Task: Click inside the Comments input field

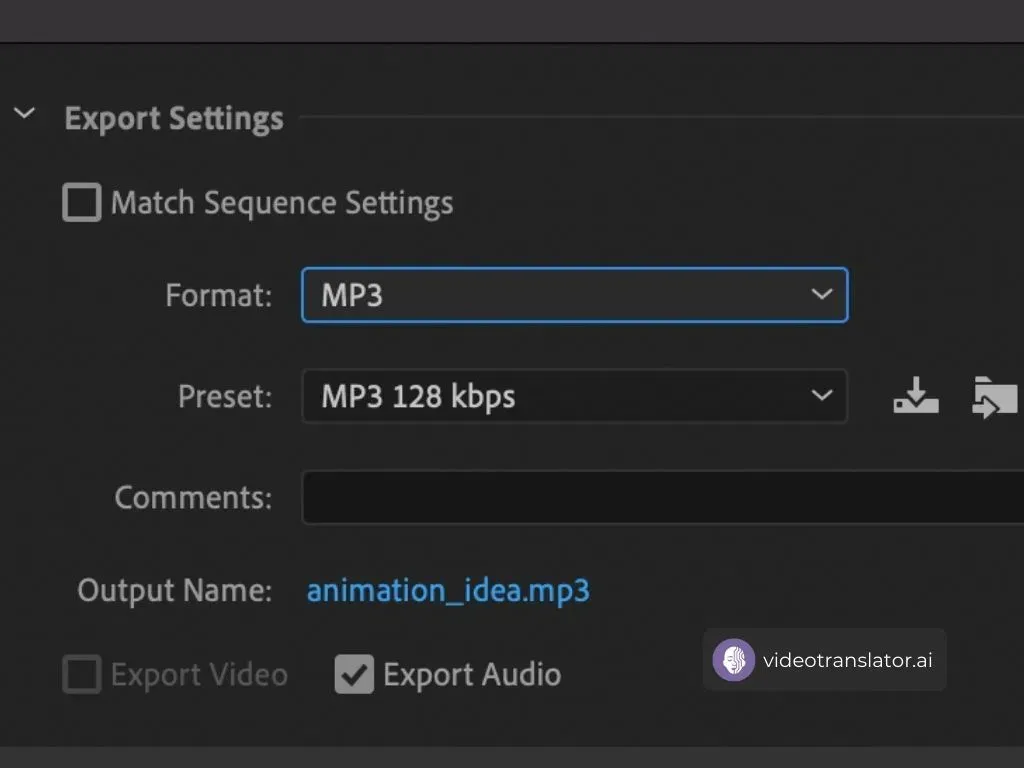Action: point(600,497)
